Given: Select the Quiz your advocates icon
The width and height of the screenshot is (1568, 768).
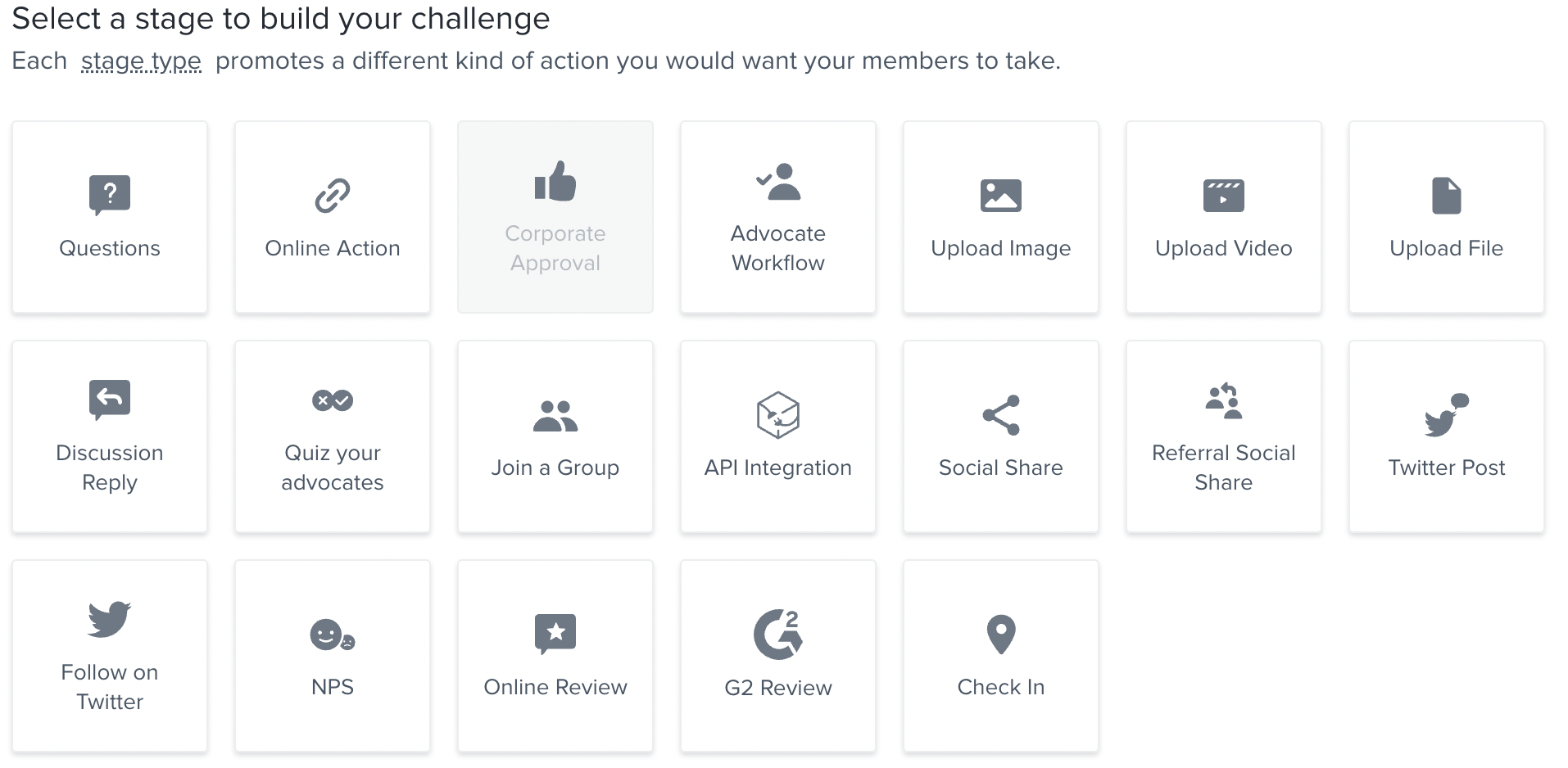Looking at the screenshot, I should [x=333, y=400].
